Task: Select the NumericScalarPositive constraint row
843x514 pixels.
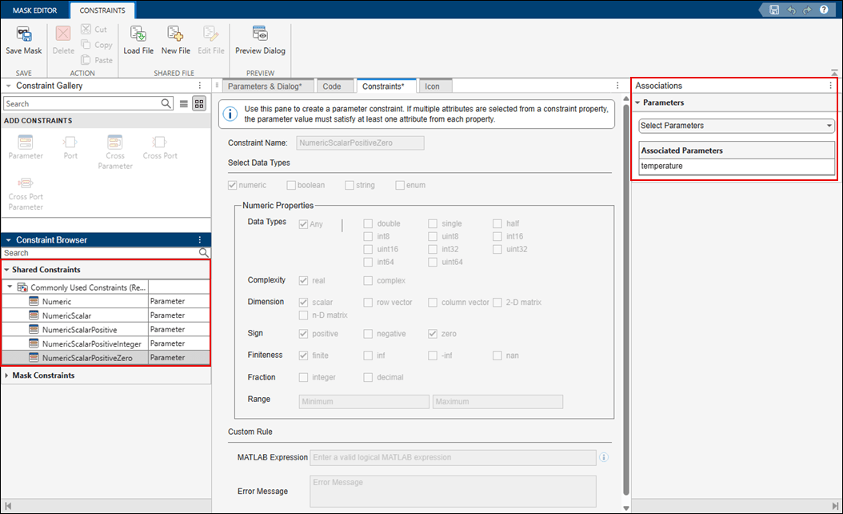Action: pyautogui.click(x=105, y=329)
